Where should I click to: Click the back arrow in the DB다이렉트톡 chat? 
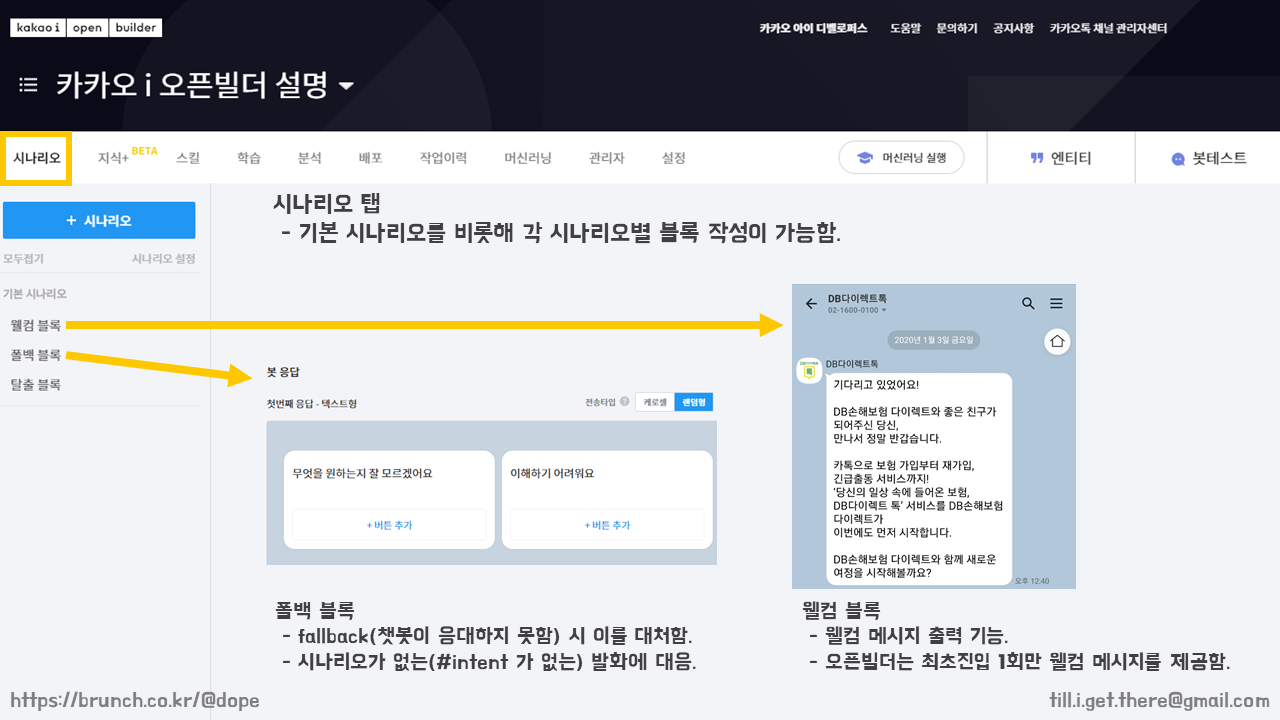[x=811, y=304]
